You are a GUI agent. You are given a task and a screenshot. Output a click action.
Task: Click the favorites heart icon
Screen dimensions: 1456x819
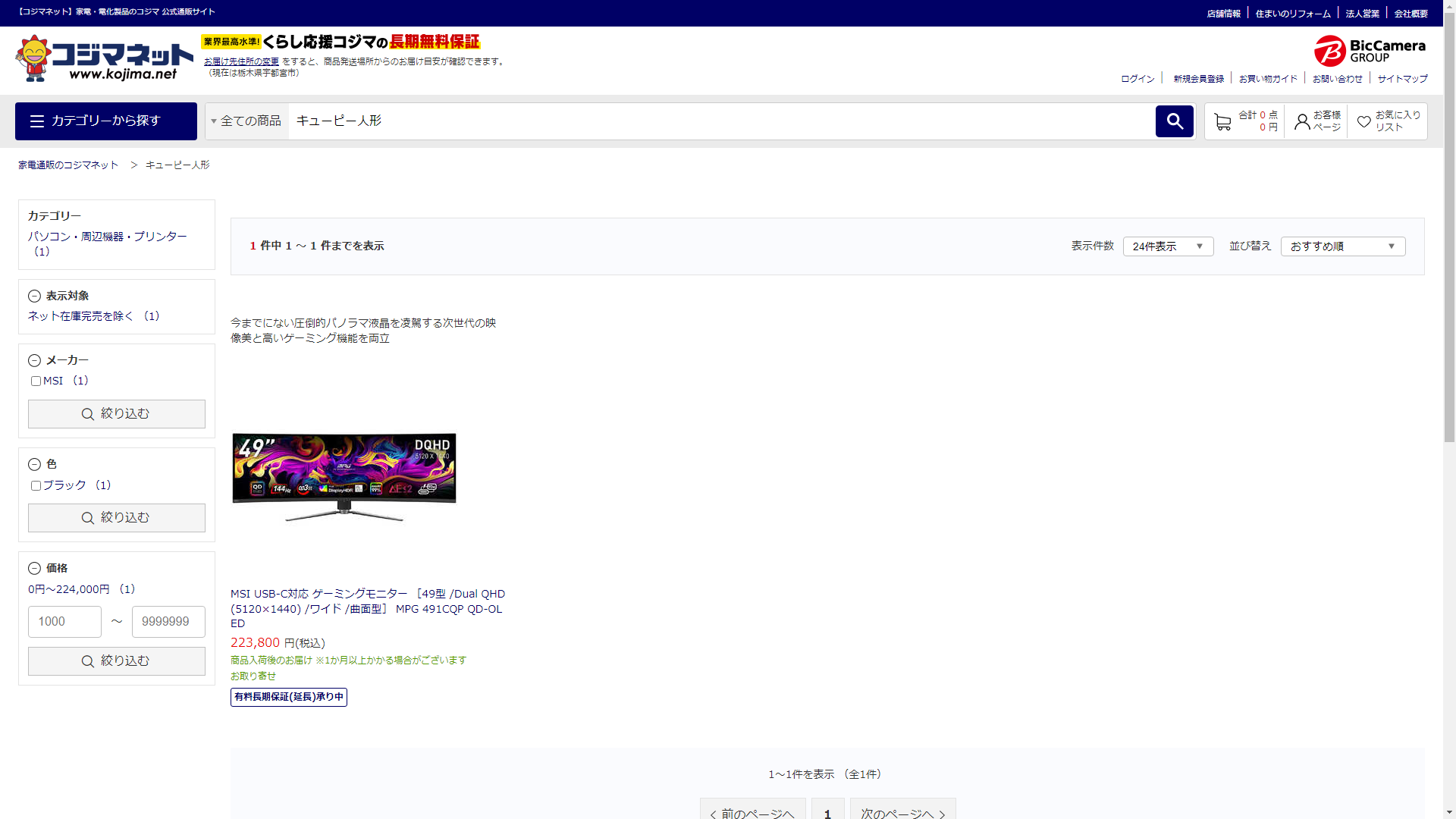(1363, 121)
